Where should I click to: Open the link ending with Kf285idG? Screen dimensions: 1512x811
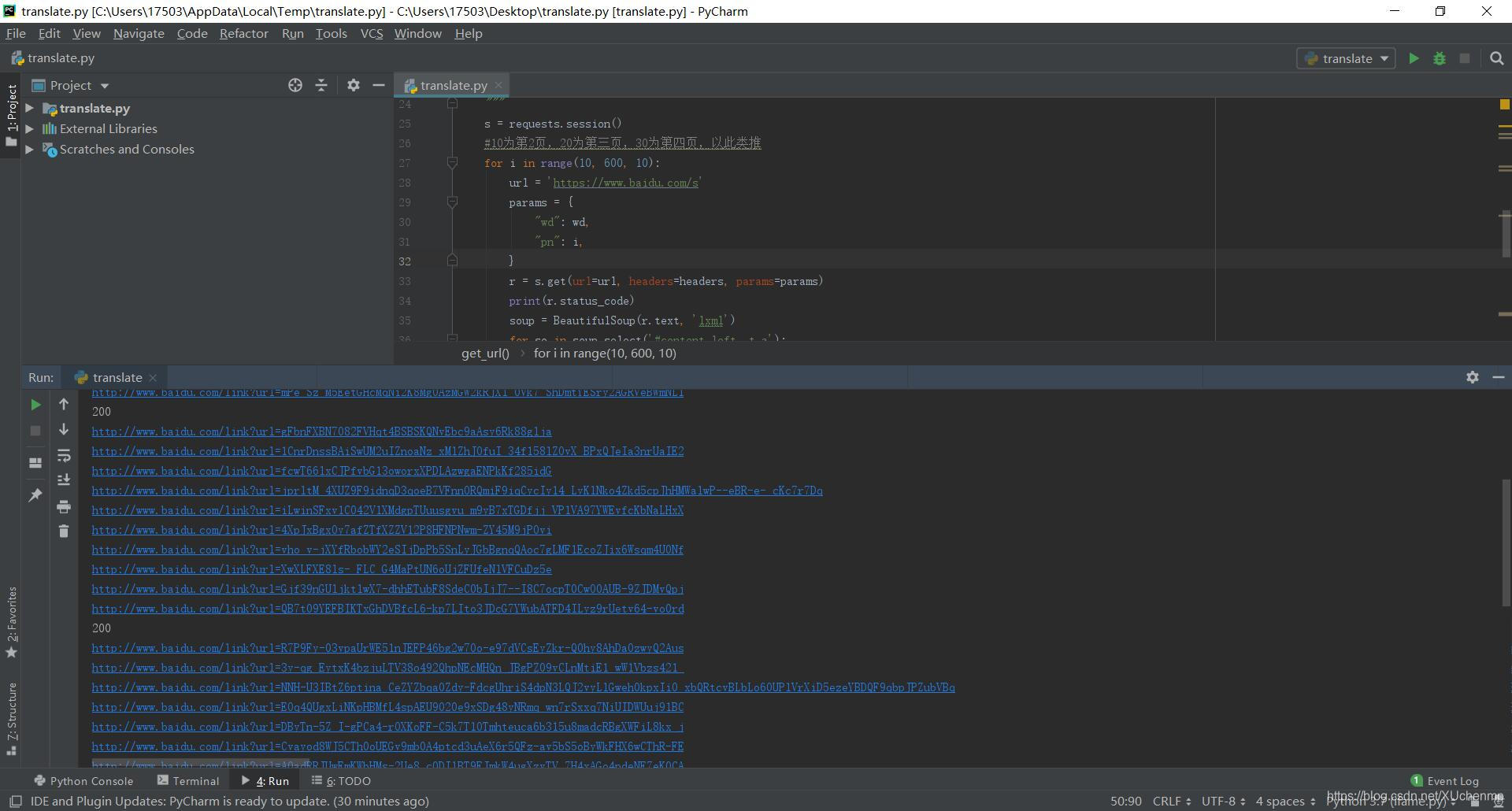pyautogui.click(x=321, y=471)
